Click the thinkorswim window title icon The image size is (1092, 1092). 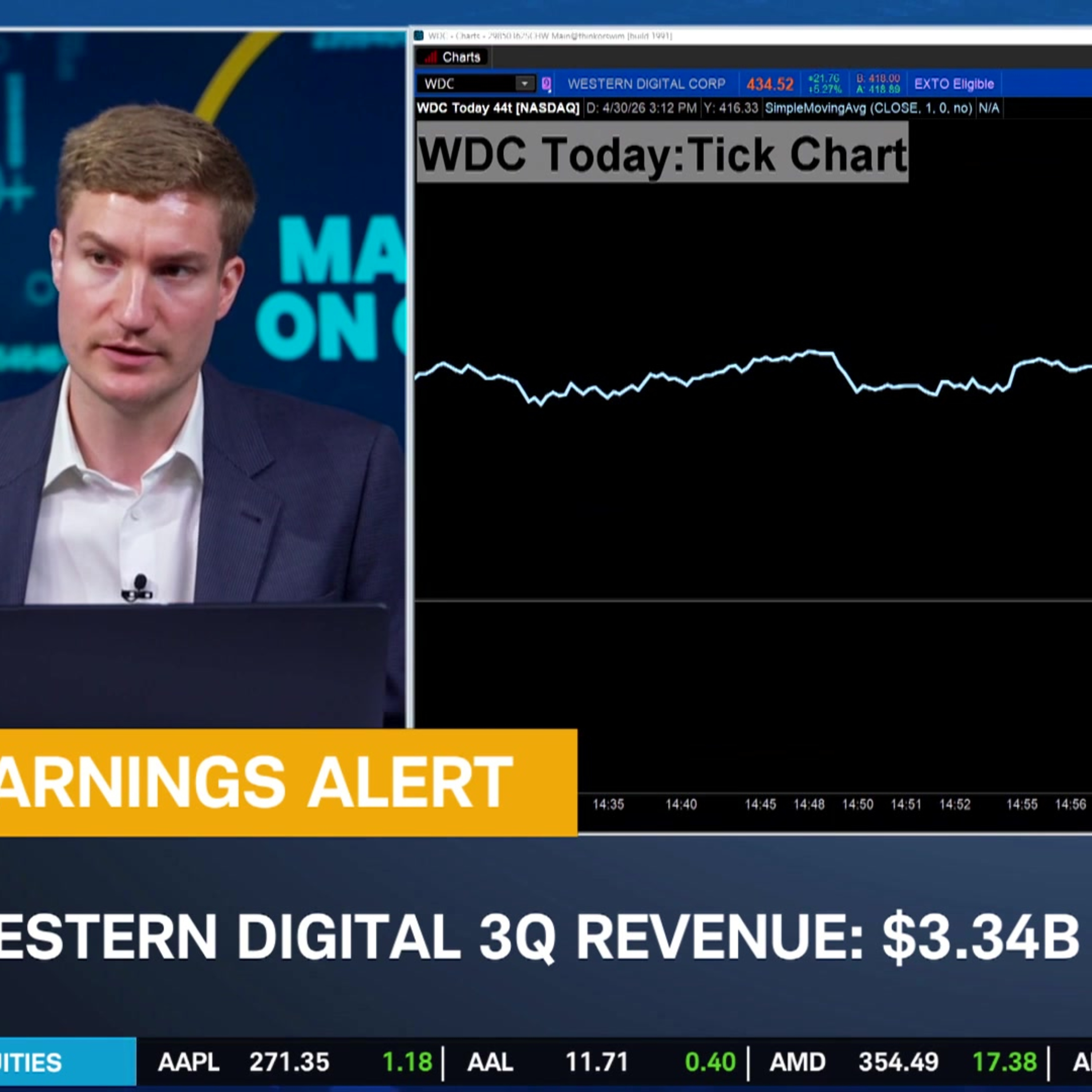pyautogui.click(x=419, y=36)
